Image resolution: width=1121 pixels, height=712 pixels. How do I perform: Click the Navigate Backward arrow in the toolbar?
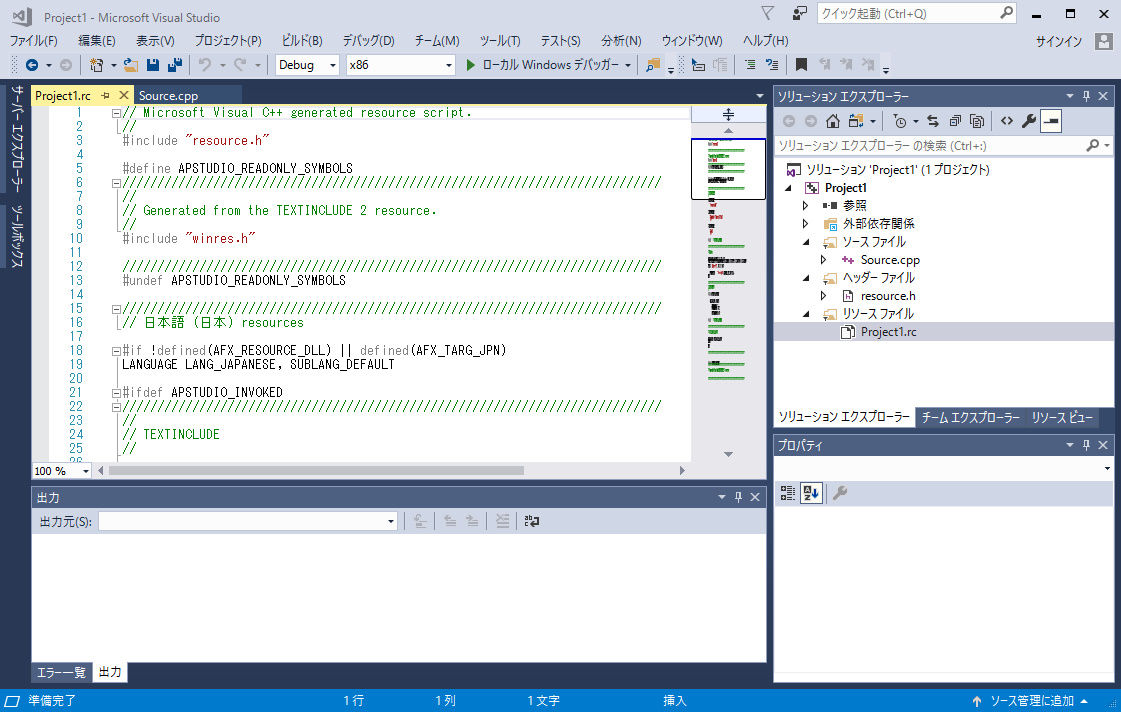tap(31, 65)
